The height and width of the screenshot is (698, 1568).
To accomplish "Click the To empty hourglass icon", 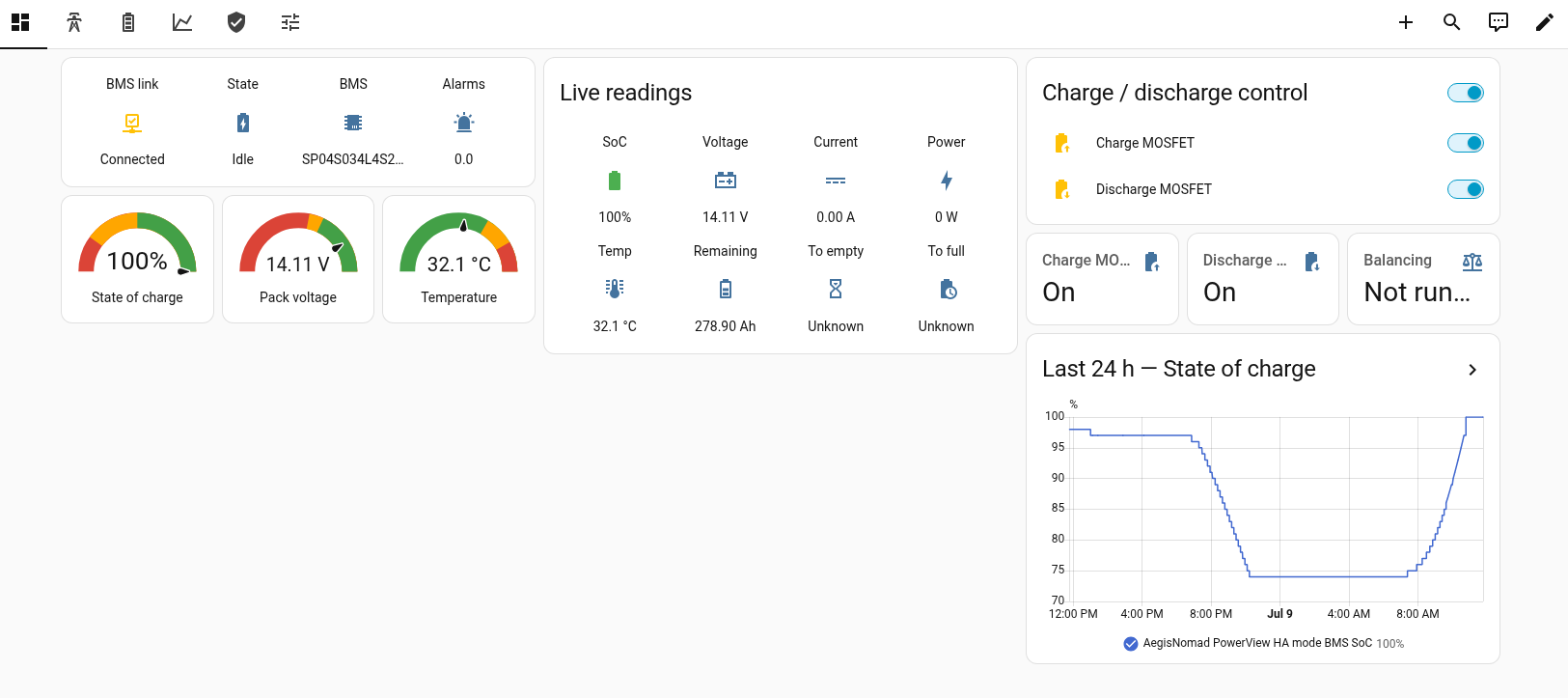I will tap(836, 289).
